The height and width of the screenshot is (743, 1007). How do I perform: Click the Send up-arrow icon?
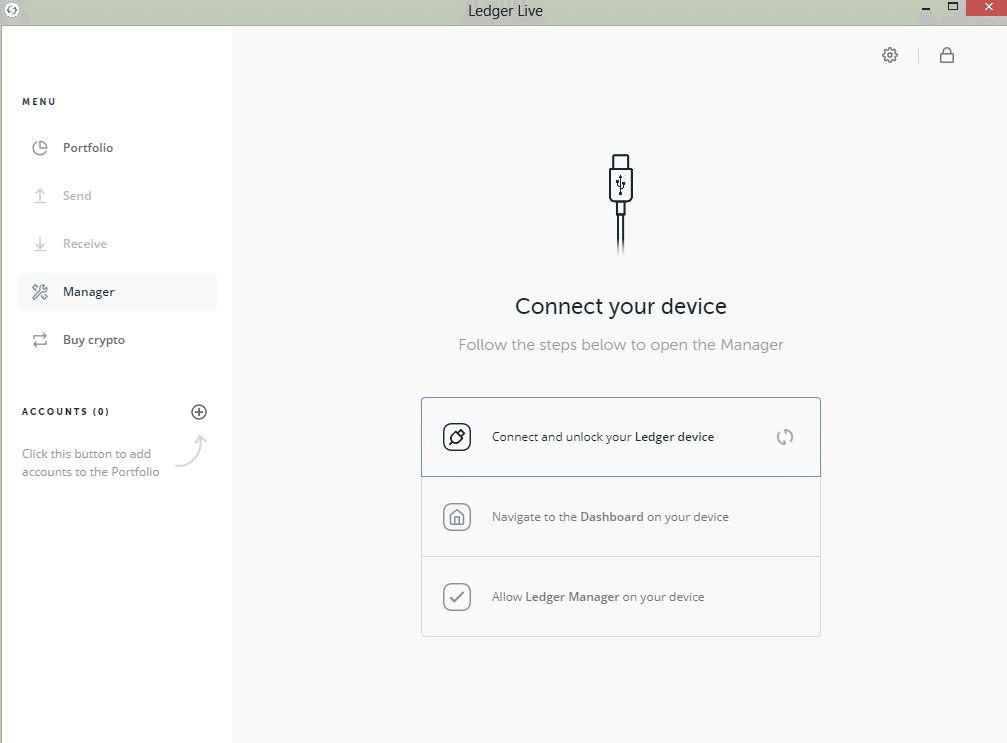[x=40, y=196]
